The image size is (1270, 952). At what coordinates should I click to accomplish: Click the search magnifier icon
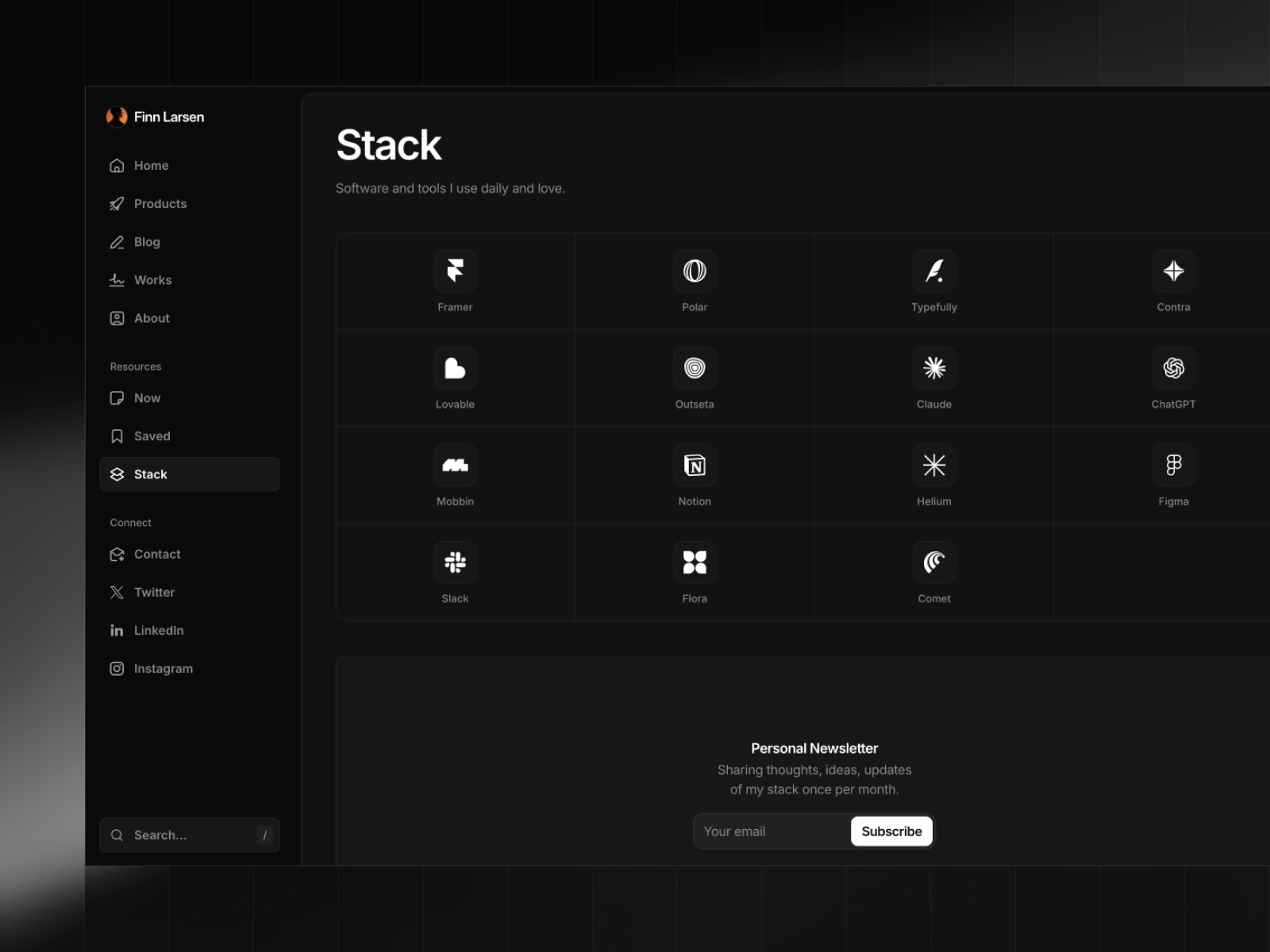(117, 835)
